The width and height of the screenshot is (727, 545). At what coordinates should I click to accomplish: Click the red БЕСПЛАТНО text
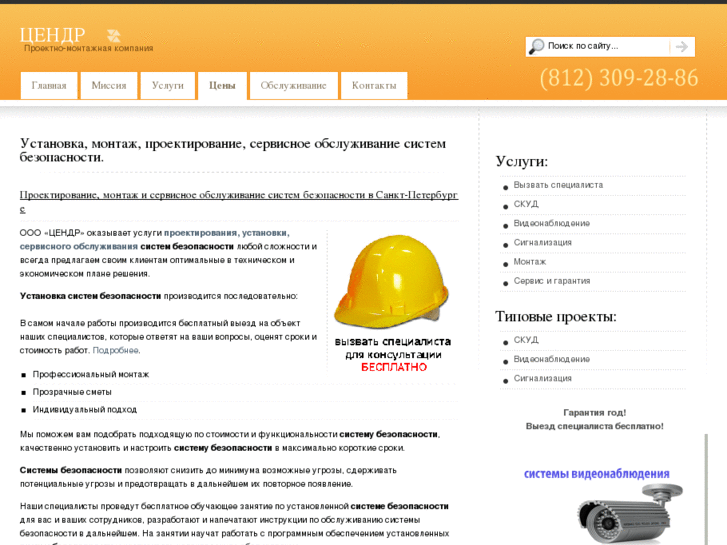394,367
